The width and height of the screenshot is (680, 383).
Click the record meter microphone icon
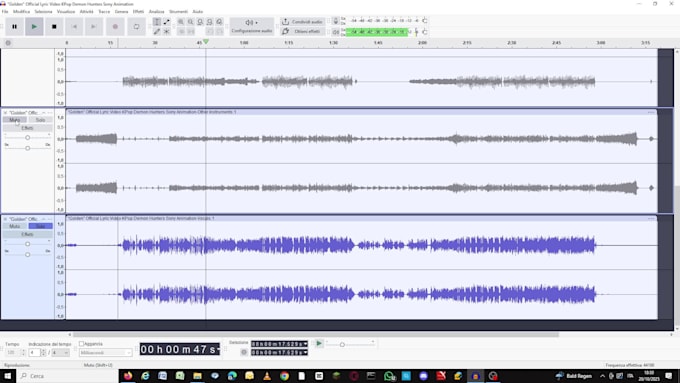tap(335, 21)
